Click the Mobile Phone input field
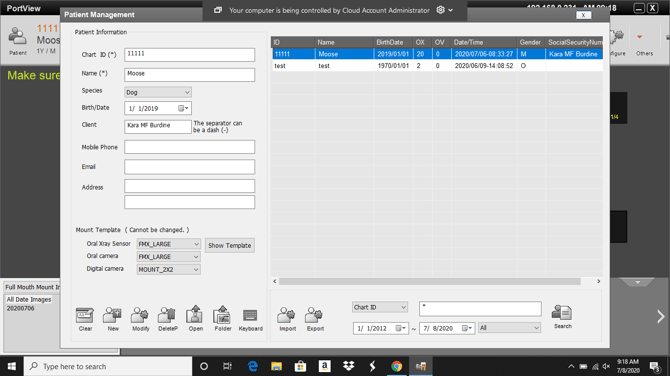Image resolution: width=670 pixels, height=376 pixels. [189, 147]
